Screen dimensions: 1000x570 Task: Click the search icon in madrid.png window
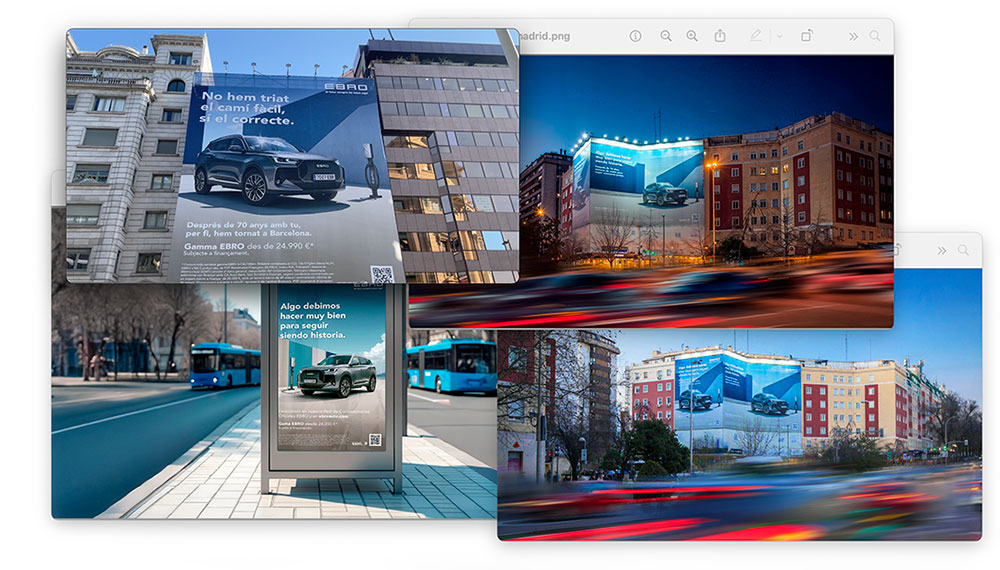pos(875,36)
